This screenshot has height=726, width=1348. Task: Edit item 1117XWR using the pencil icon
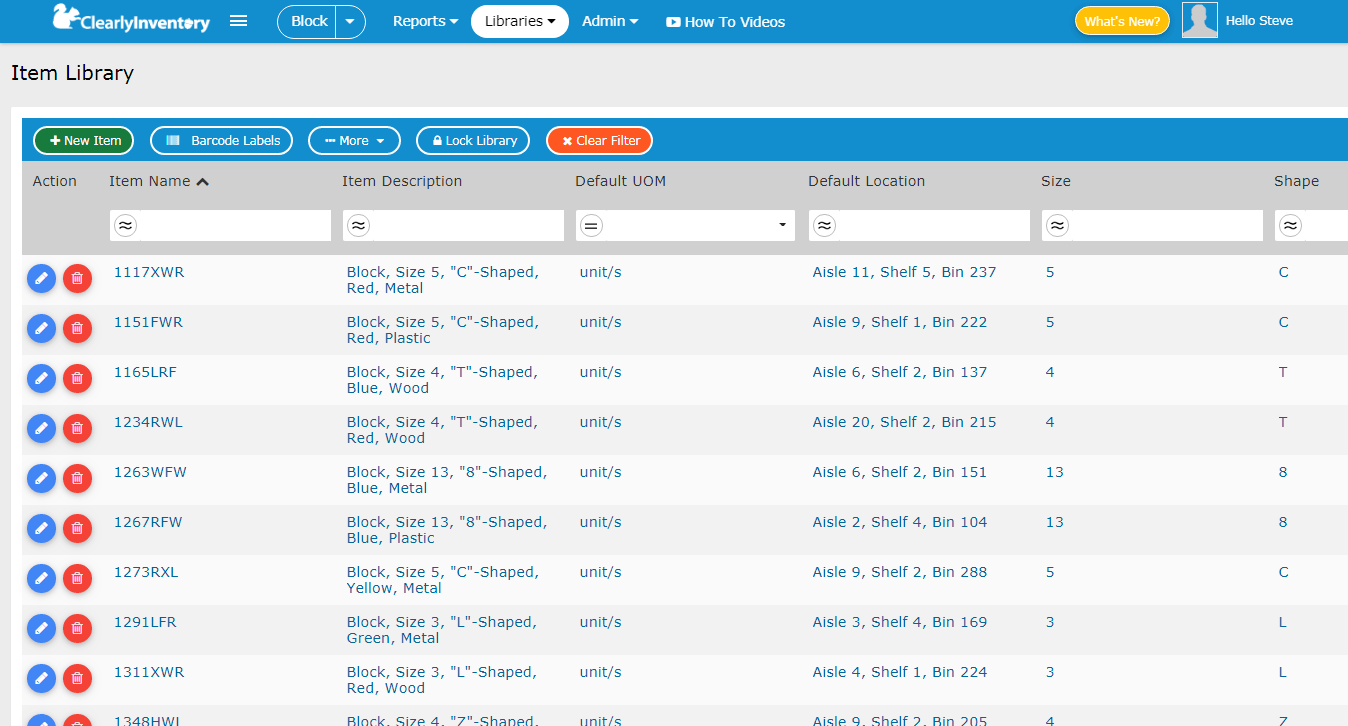point(41,278)
